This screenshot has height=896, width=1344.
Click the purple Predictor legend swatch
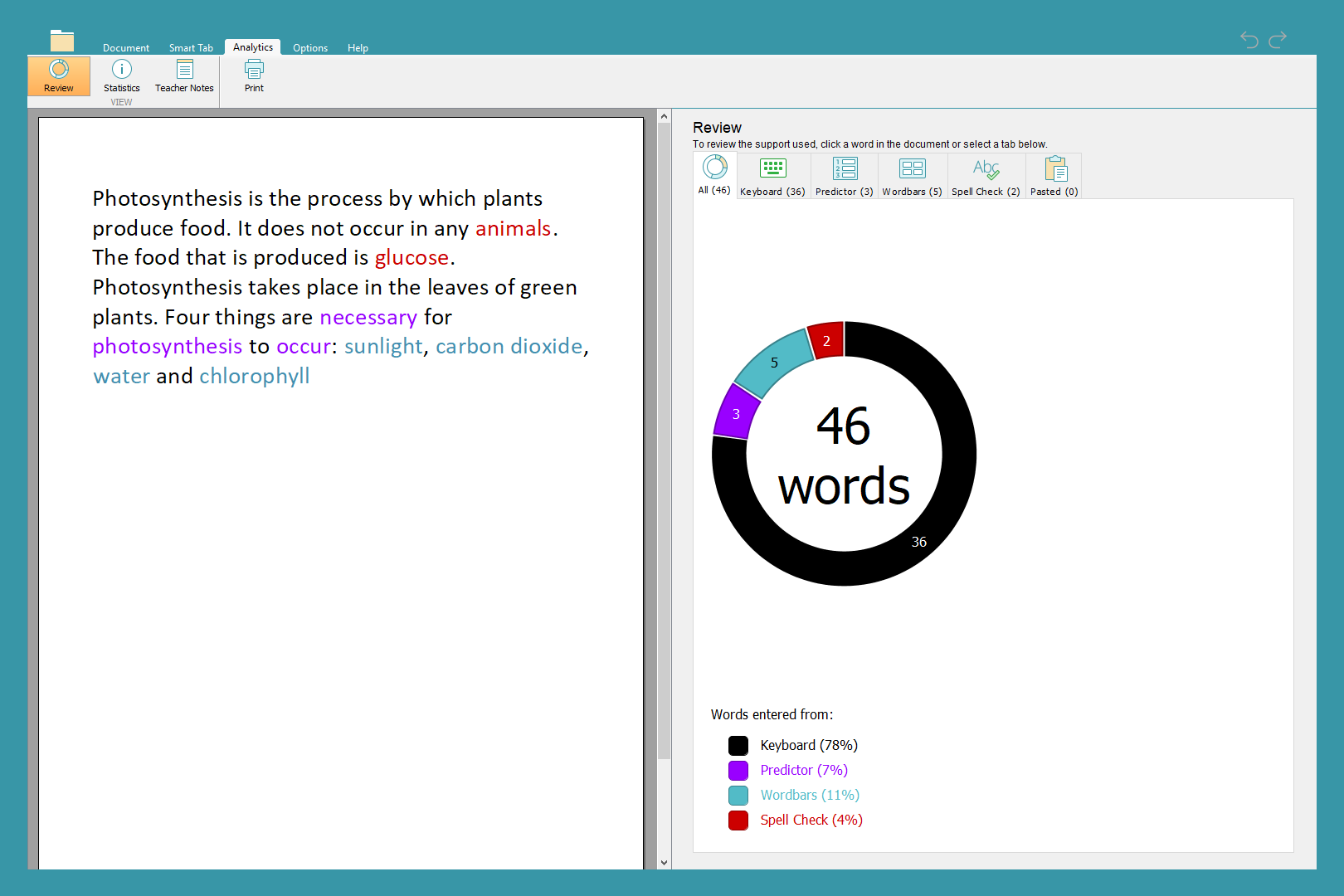pyautogui.click(x=738, y=771)
